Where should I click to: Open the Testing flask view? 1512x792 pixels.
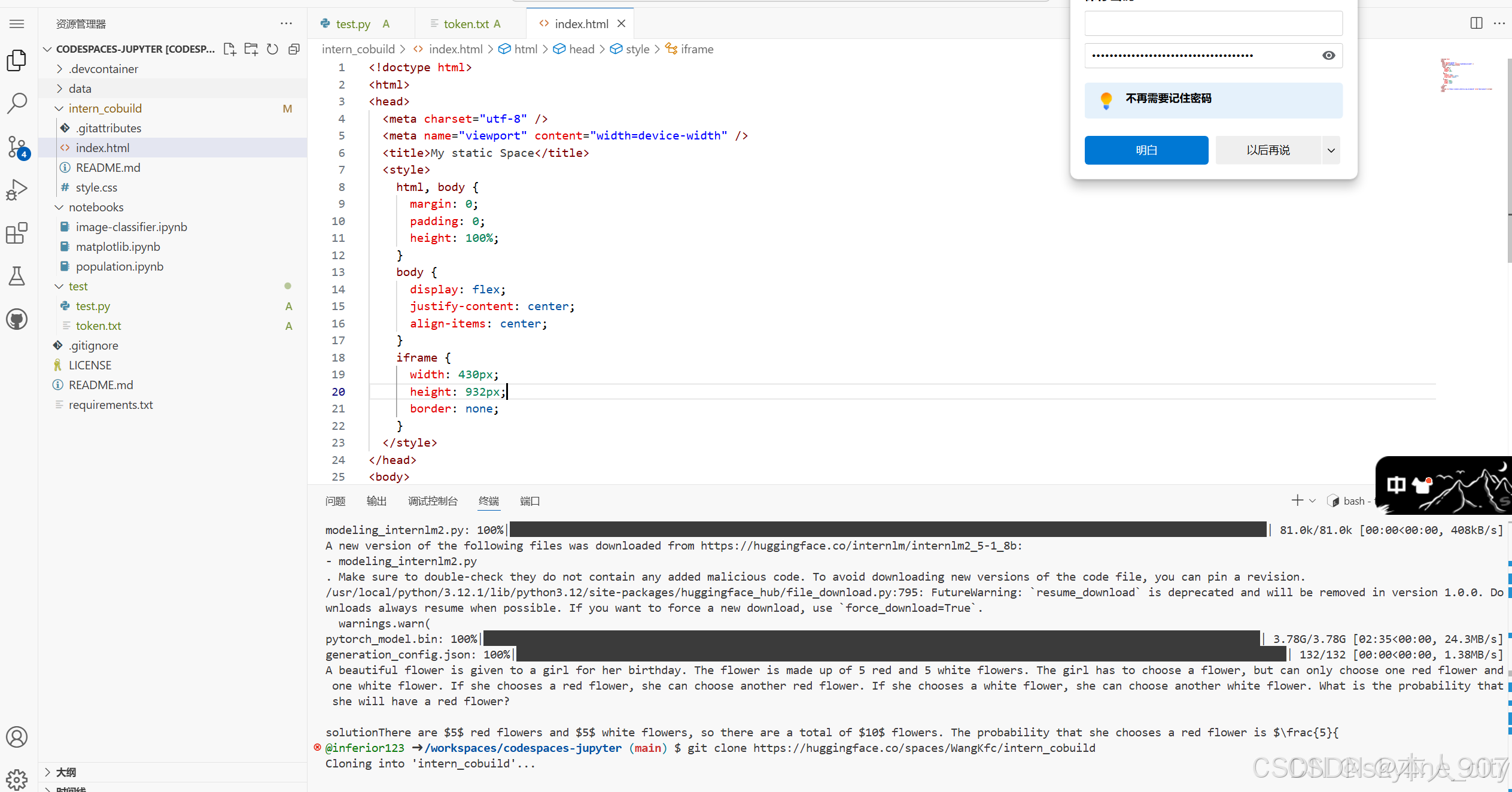click(x=17, y=276)
